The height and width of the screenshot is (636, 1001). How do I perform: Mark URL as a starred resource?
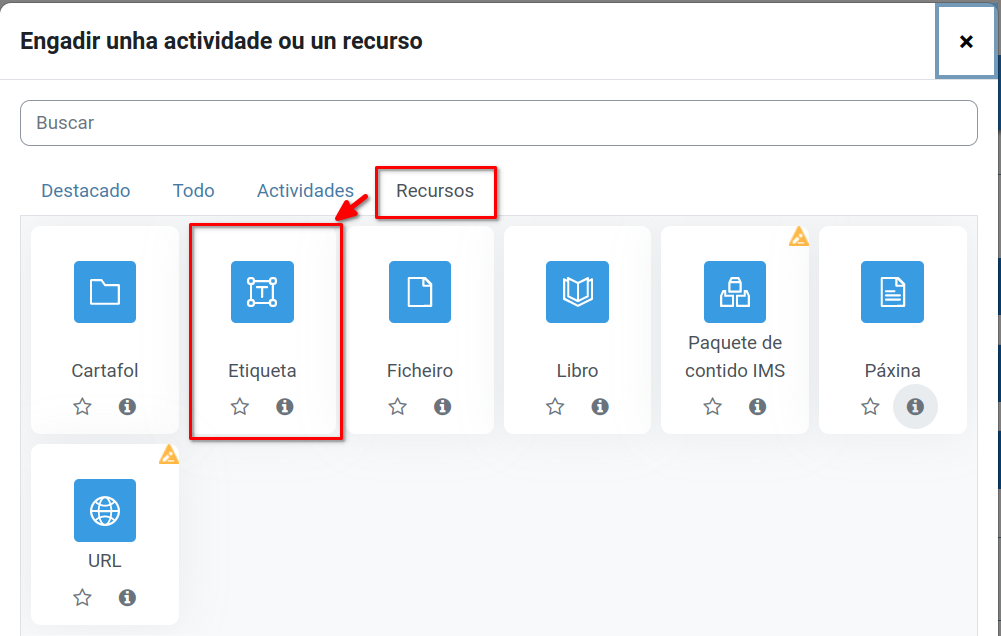pyautogui.click(x=82, y=598)
